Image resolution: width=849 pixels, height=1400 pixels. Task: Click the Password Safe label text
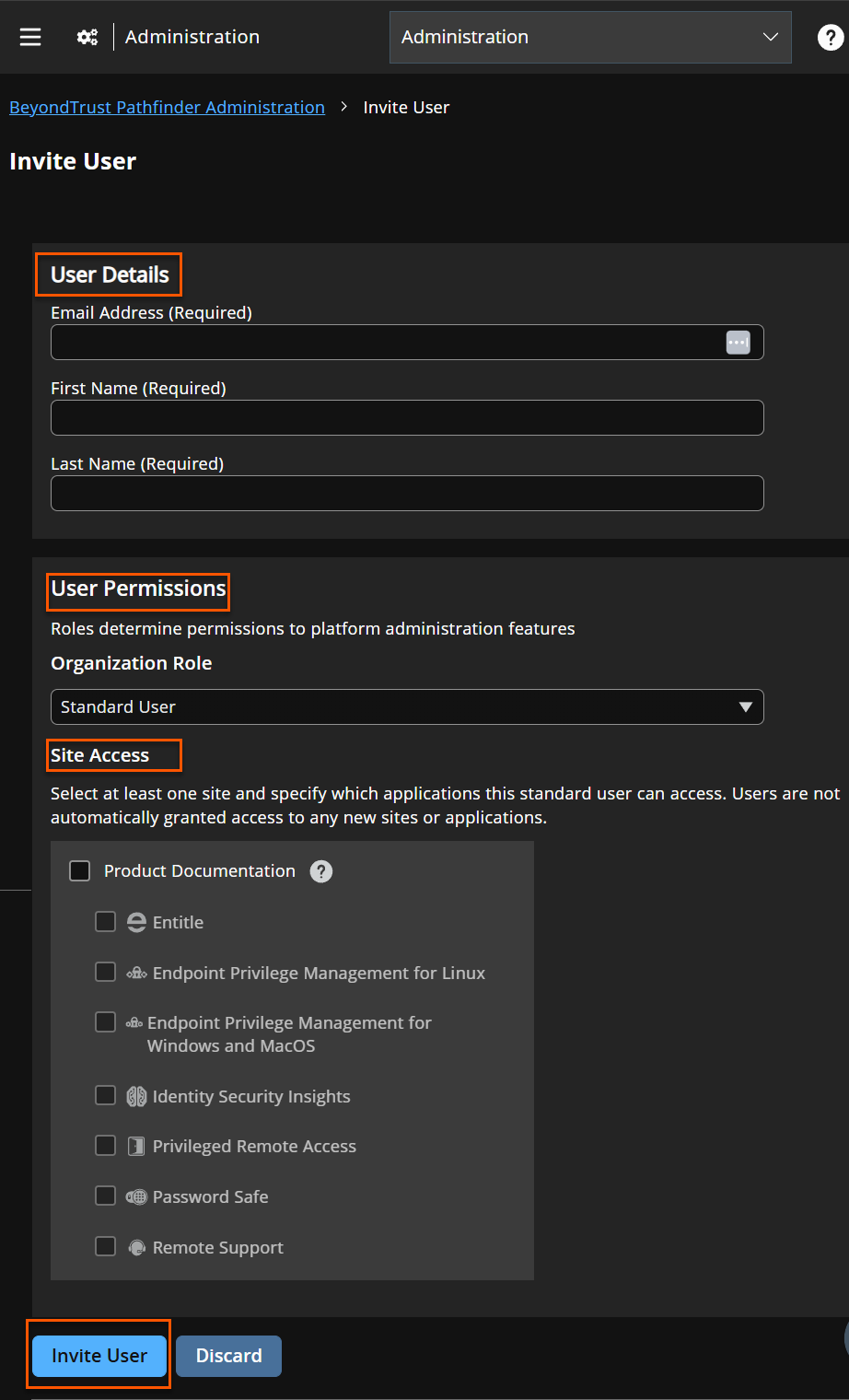(211, 1196)
